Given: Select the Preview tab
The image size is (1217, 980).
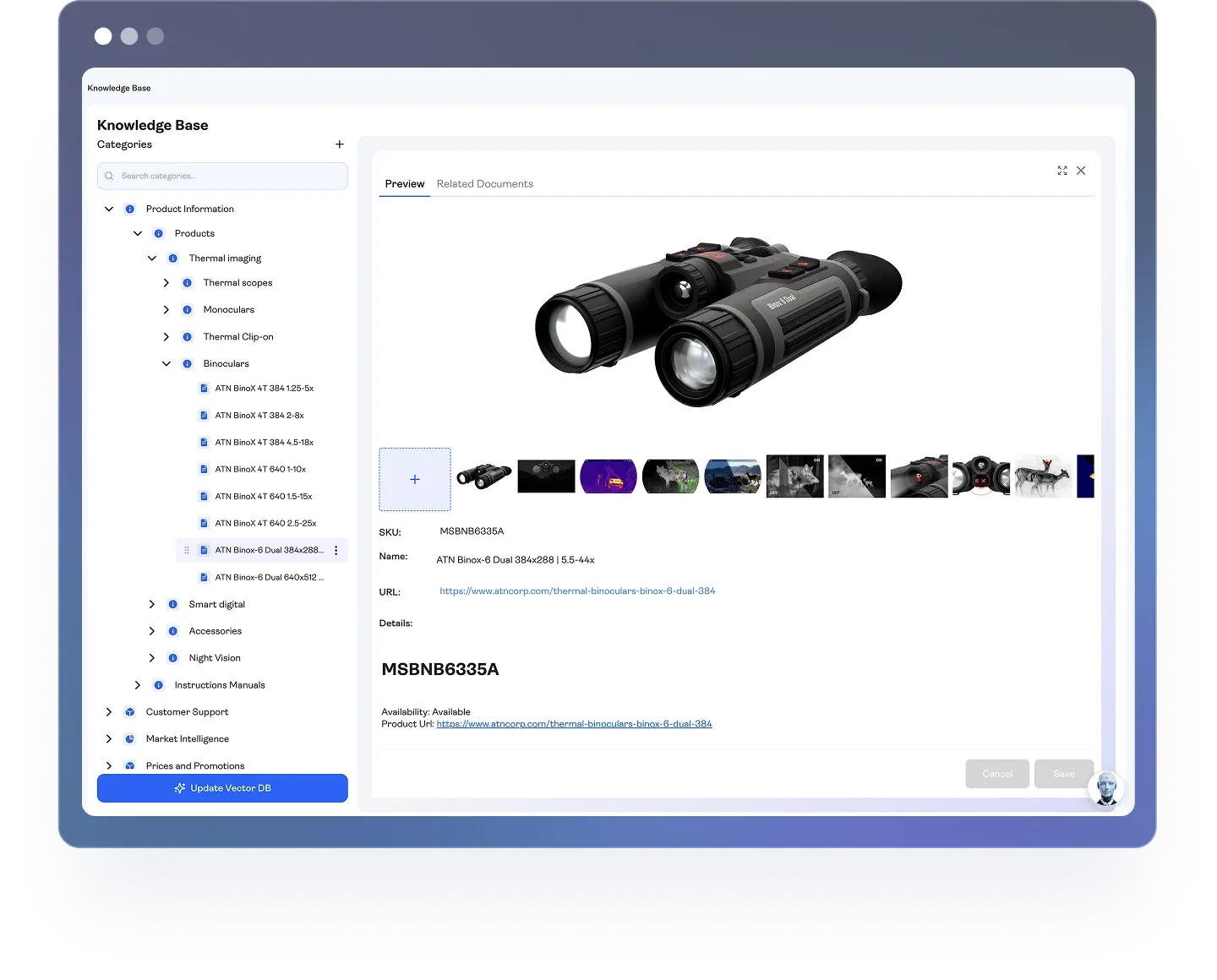Looking at the screenshot, I should point(404,184).
